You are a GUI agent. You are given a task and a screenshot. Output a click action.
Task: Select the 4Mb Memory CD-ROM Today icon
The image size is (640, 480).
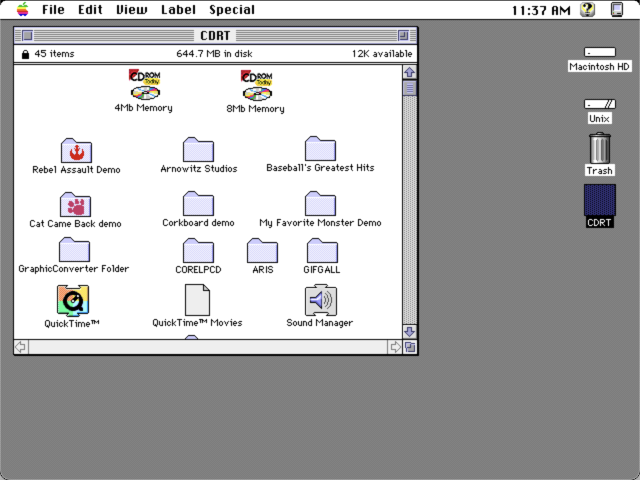145,84
